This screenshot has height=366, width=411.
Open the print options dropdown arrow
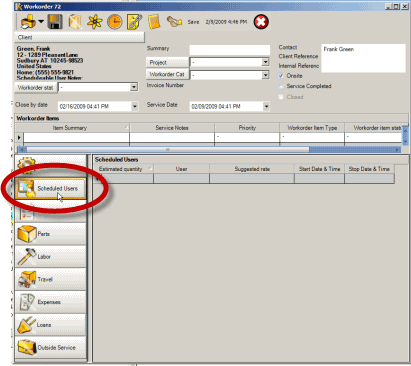[41, 22]
